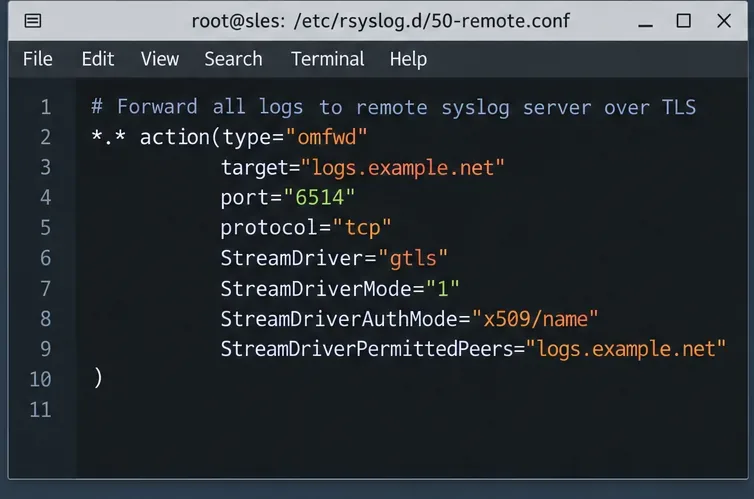
Task: Click the StreamDriver value "gtls"
Action: click(413, 258)
